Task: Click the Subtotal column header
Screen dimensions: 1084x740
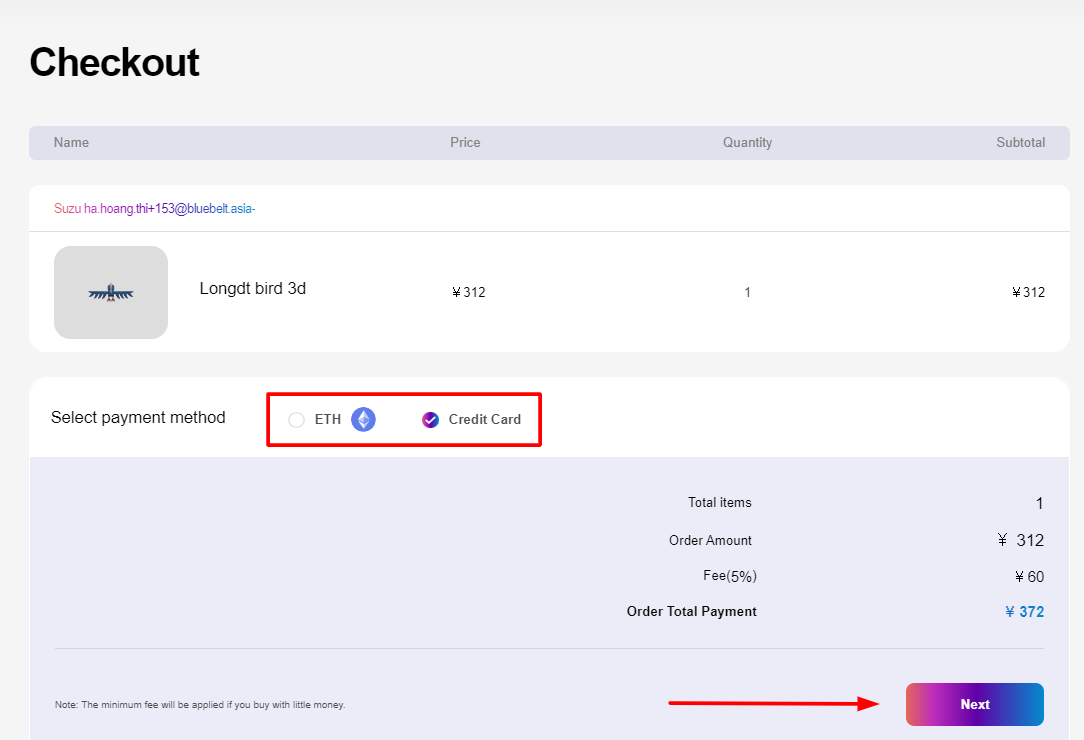Action: pyautogui.click(x=1021, y=142)
